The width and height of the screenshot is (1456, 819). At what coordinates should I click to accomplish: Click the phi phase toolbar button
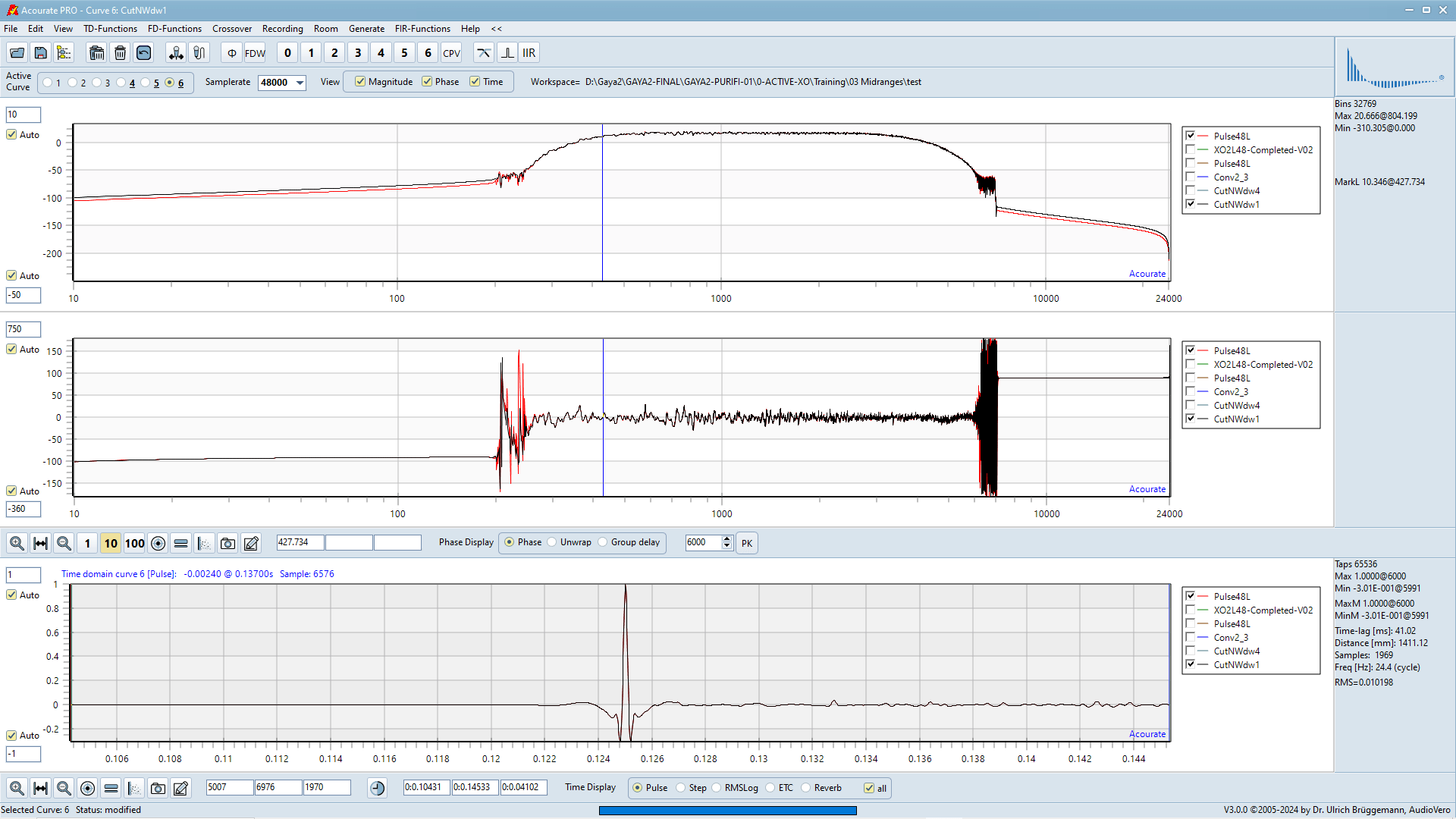pyautogui.click(x=232, y=53)
